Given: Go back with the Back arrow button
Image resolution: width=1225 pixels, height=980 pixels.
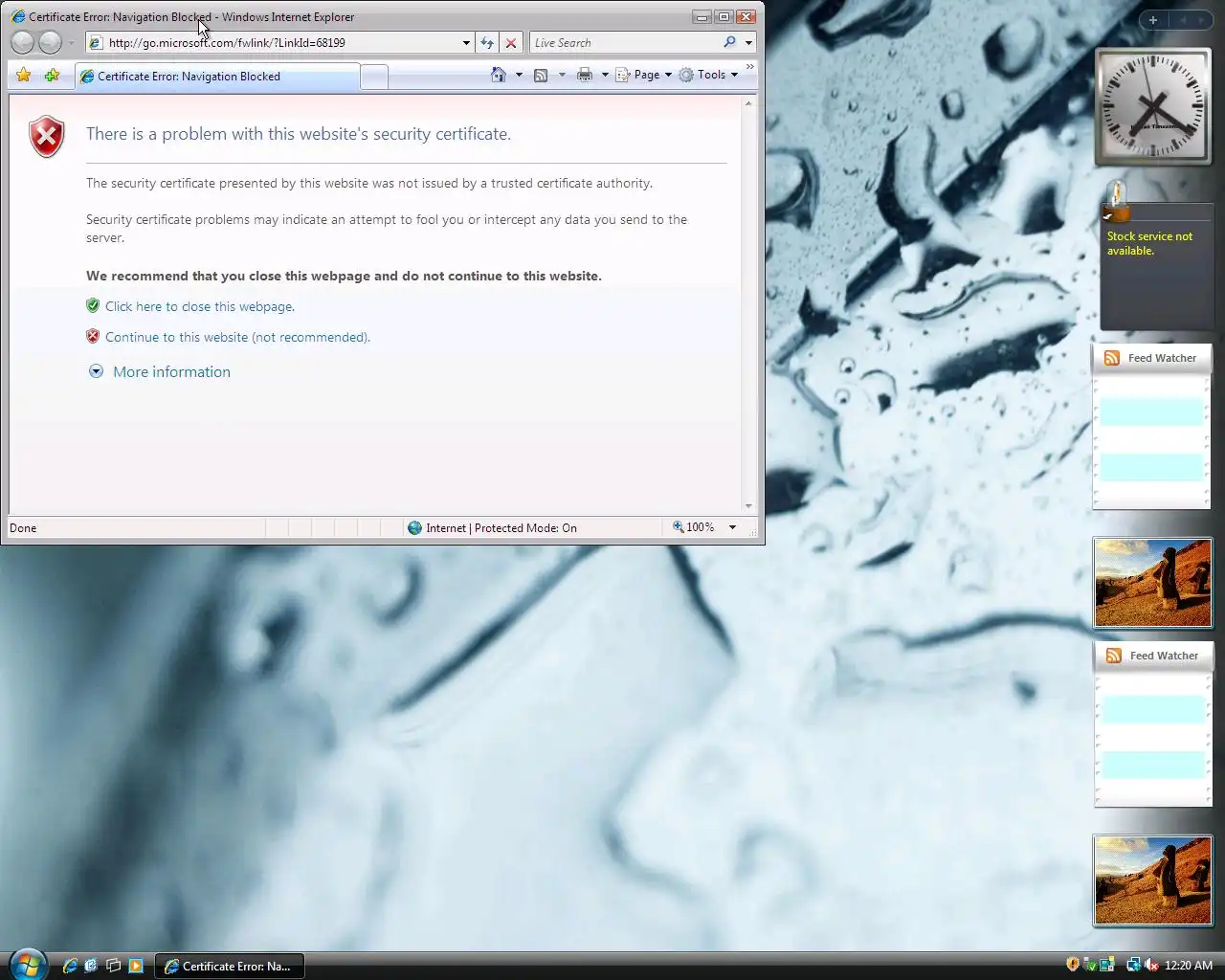Looking at the screenshot, I should 22,42.
